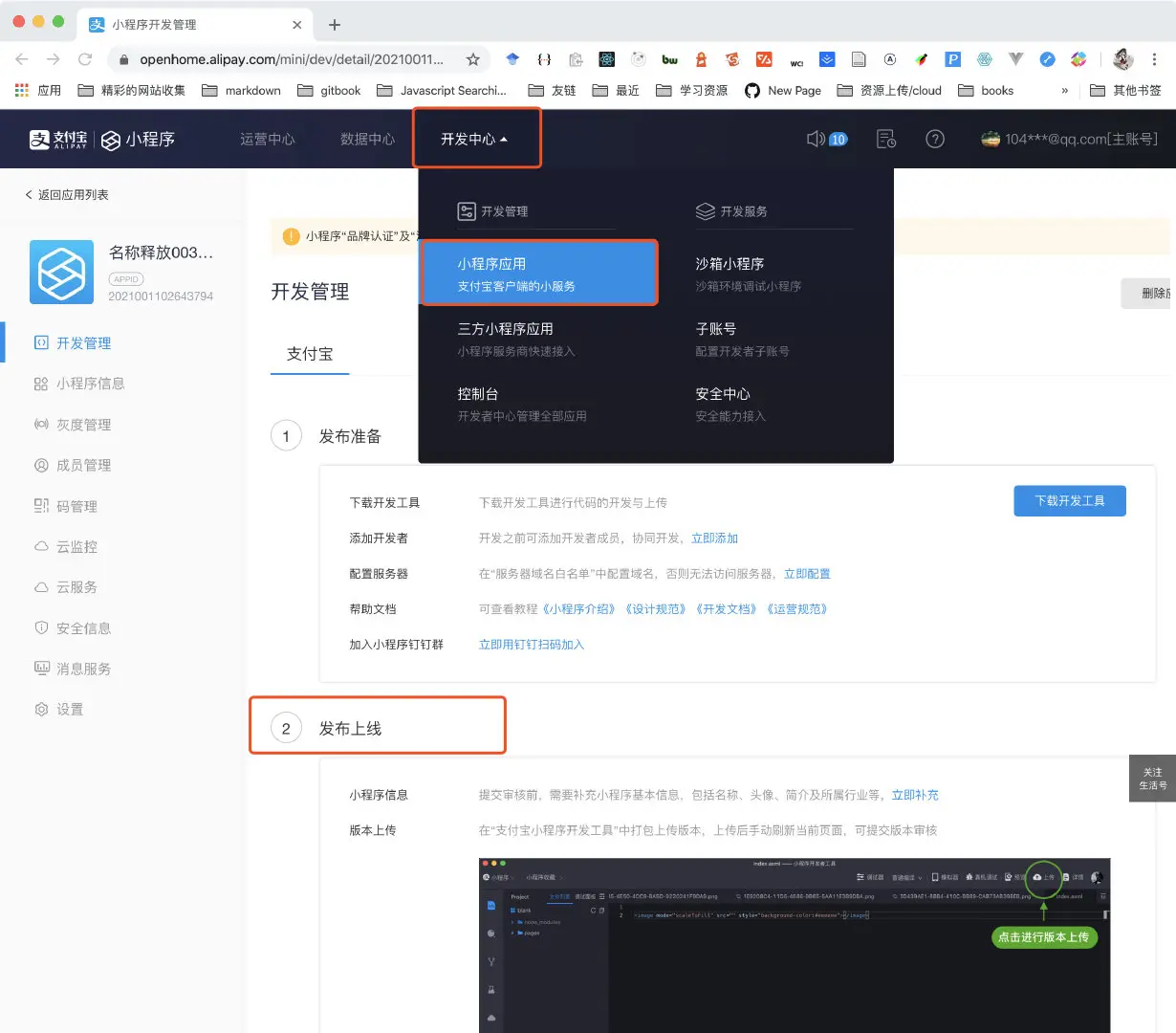The width and height of the screenshot is (1176, 1033).
Task: Open Chrome three-dot menu
Action: (1155, 59)
